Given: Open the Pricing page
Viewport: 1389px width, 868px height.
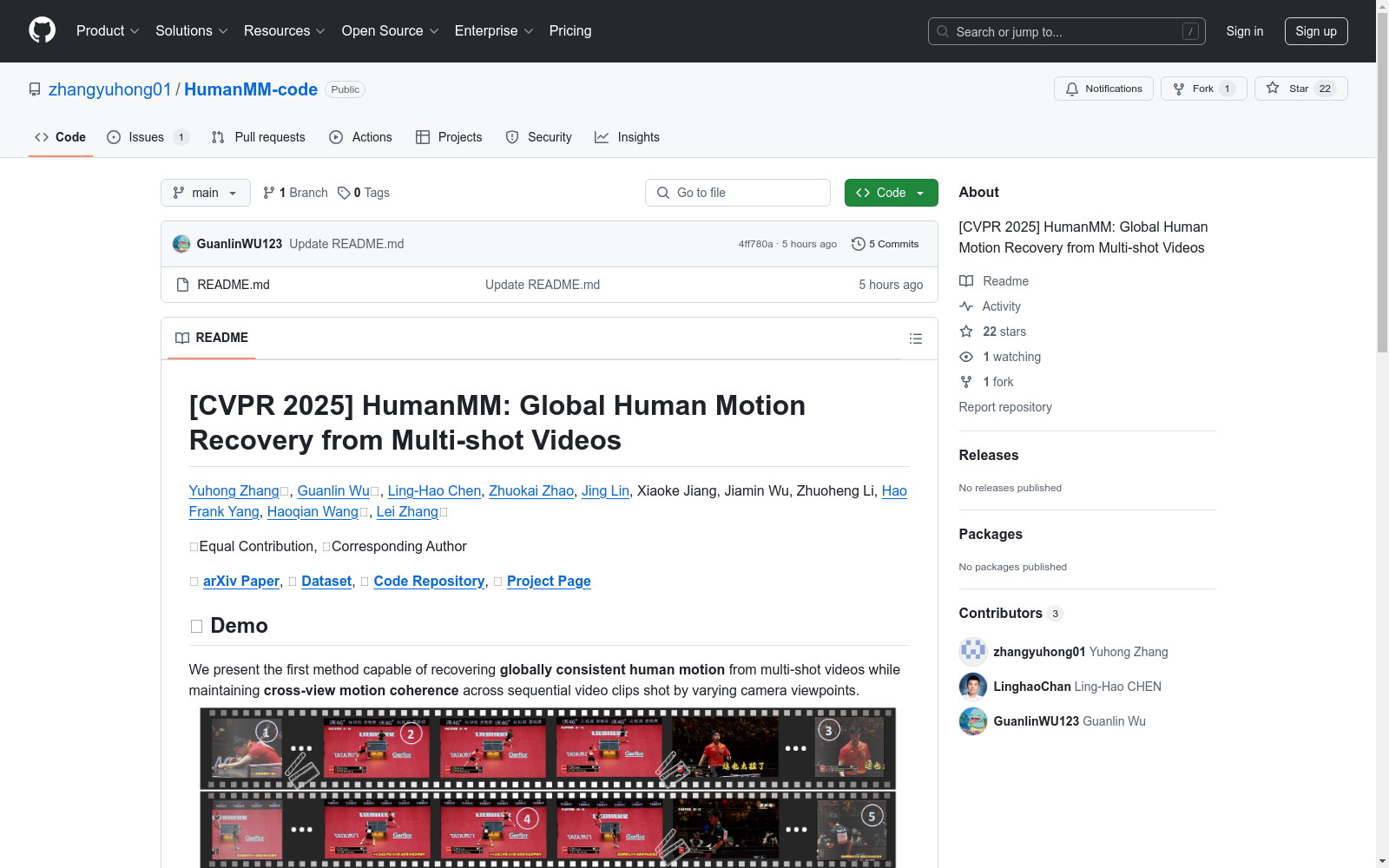Looking at the screenshot, I should (x=570, y=31).
